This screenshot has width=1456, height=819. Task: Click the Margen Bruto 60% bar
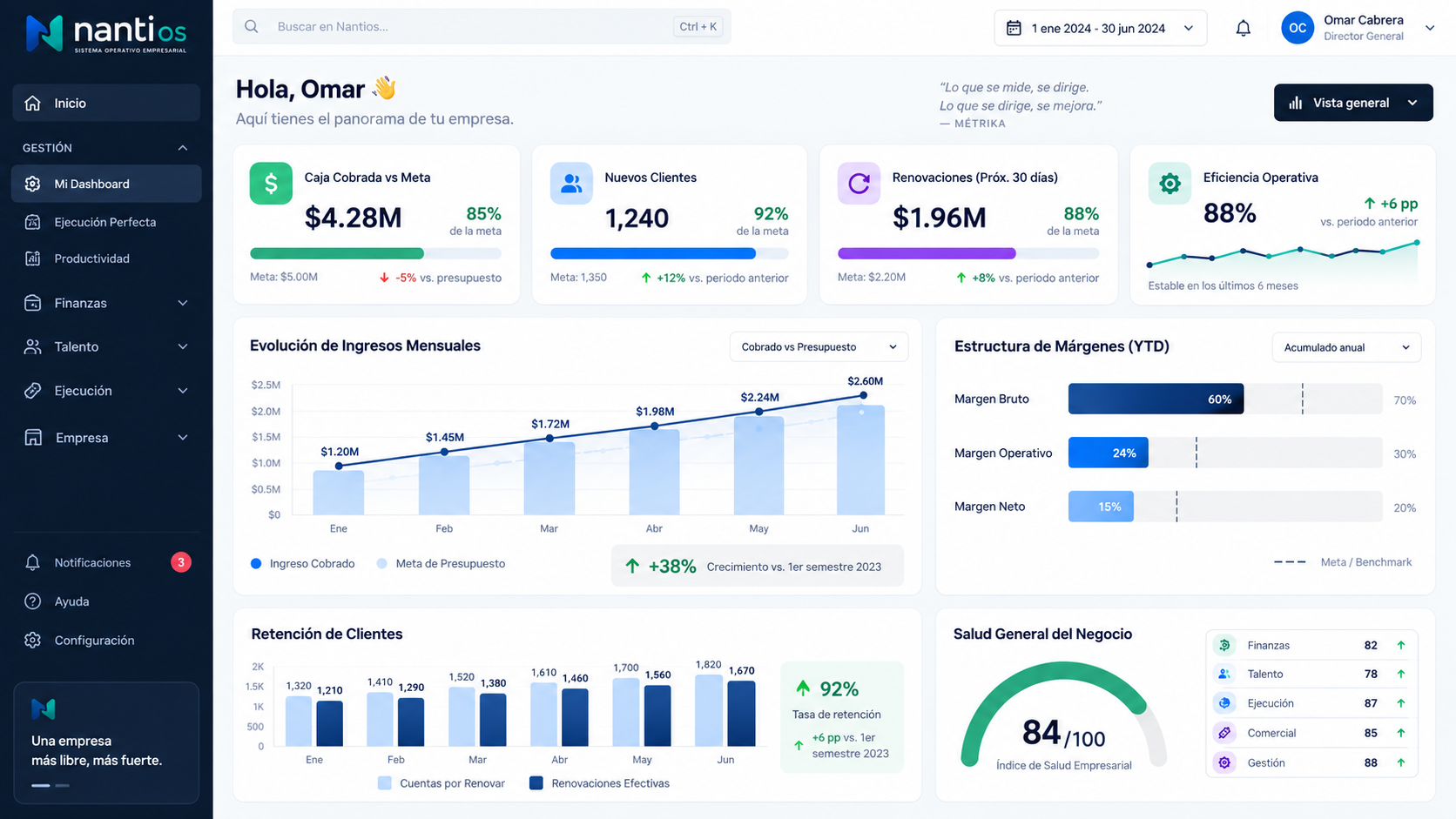pos(1156,399)
